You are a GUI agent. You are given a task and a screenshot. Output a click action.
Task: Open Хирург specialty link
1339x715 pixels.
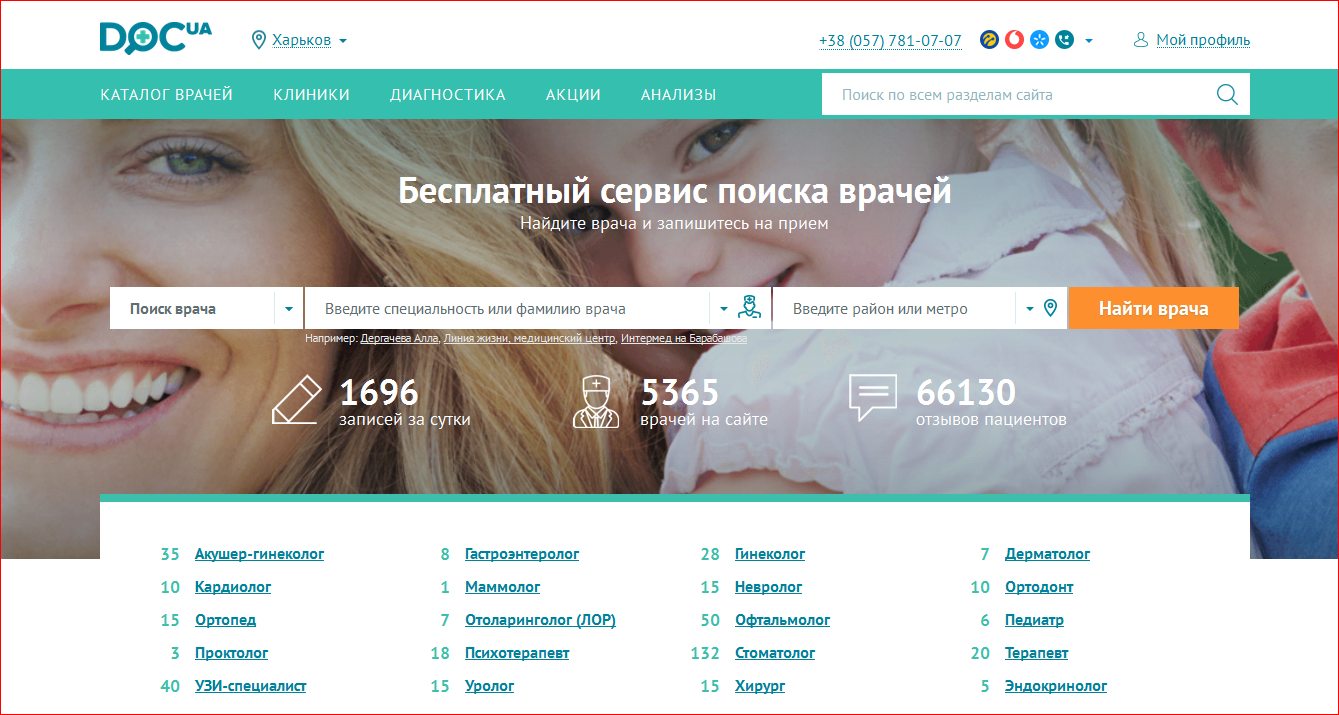pyautogui.click(x=760, y=686)
